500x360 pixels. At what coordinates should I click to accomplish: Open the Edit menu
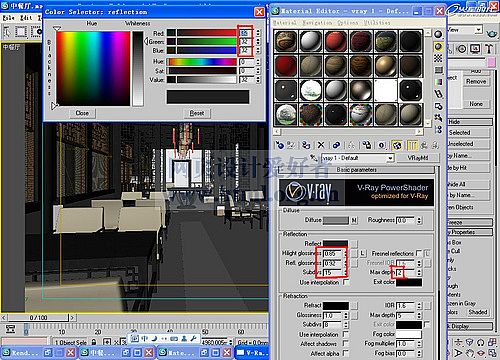26,18
